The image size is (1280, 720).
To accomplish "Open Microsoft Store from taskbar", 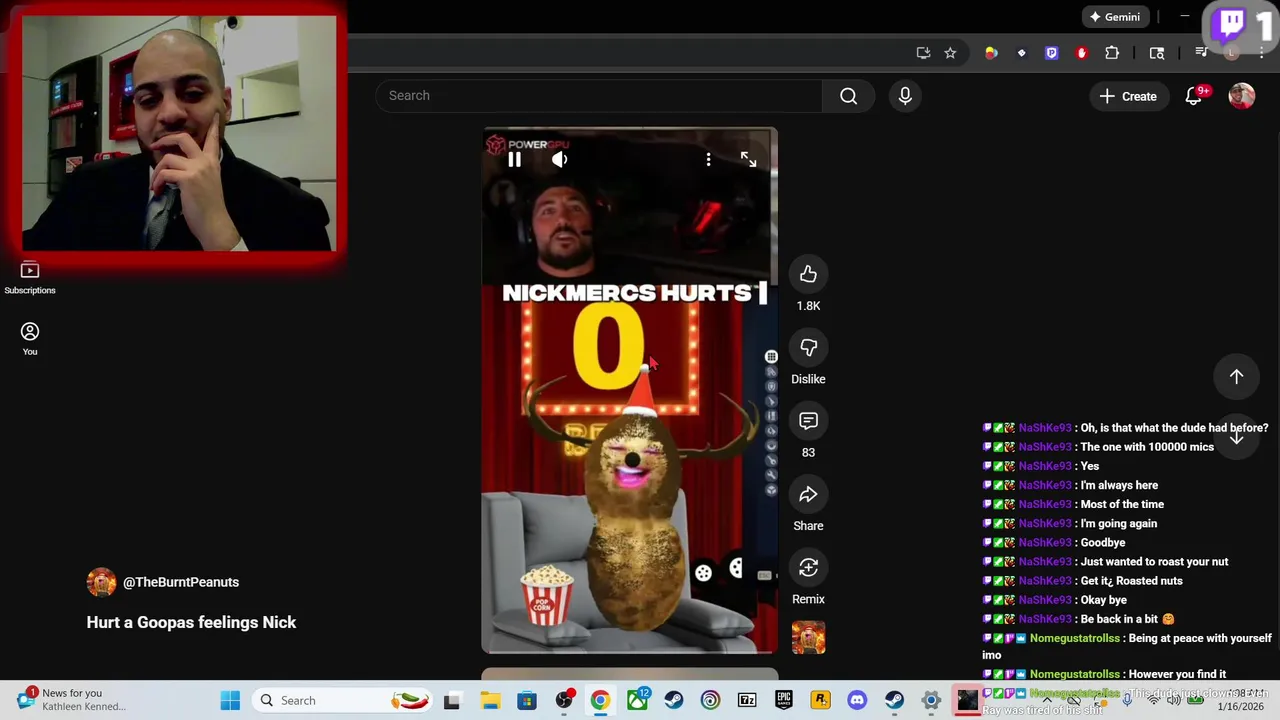I will [527, 700].
